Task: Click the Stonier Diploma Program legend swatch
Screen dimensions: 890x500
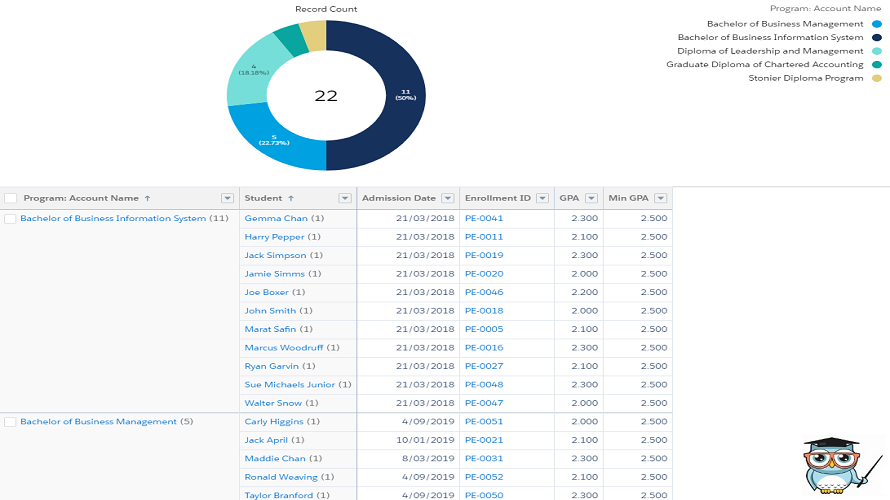Action: click(x=876, y=78)
